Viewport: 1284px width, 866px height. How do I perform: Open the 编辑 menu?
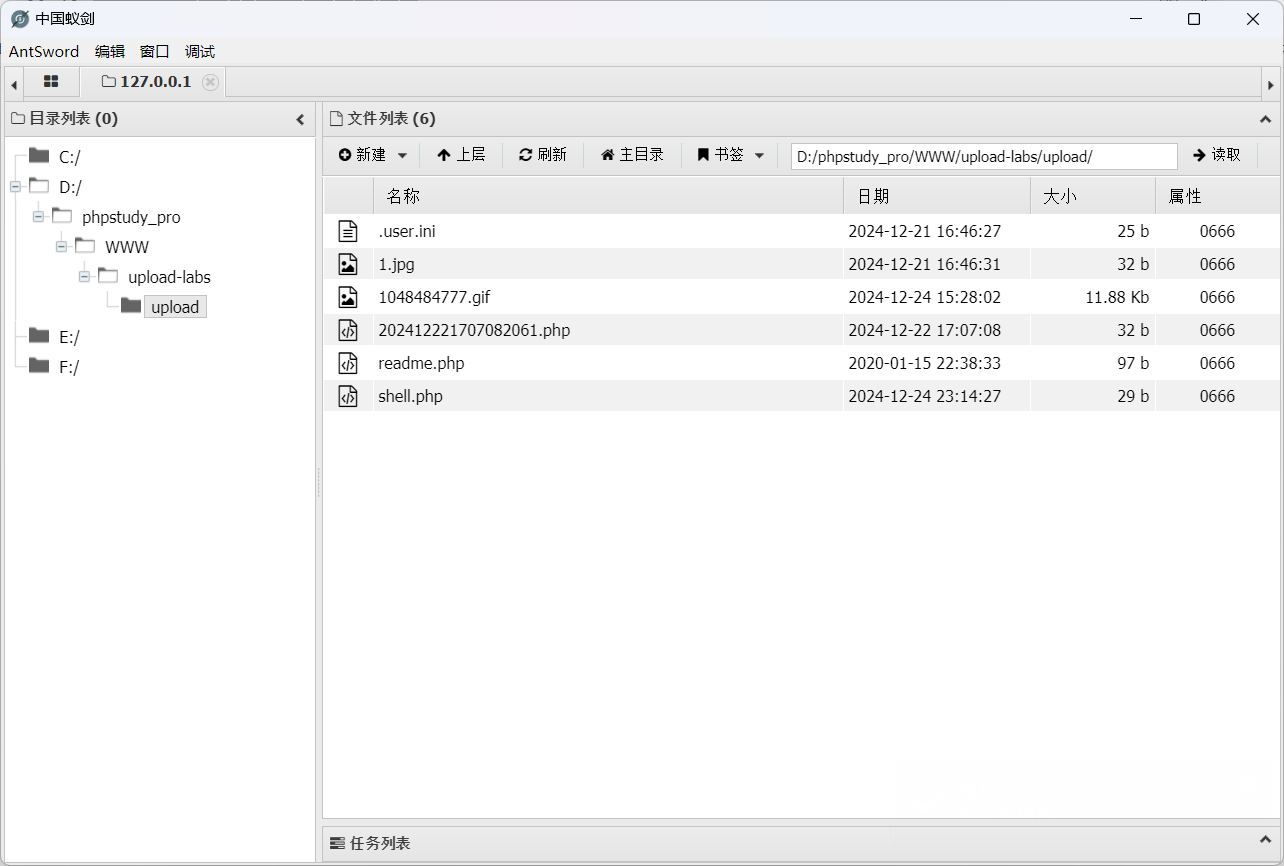click(110, 52)
